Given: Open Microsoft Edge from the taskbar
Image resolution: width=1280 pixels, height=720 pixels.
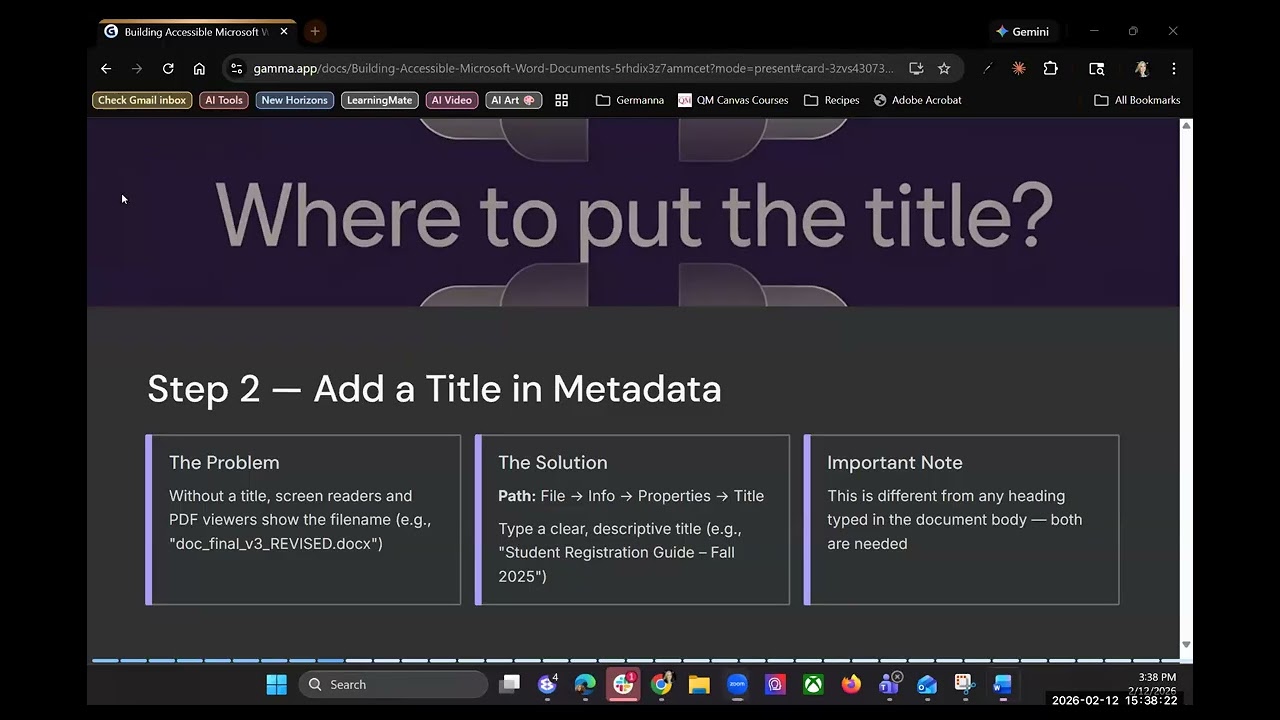Looking at the screenshot, I should point(585,685).
